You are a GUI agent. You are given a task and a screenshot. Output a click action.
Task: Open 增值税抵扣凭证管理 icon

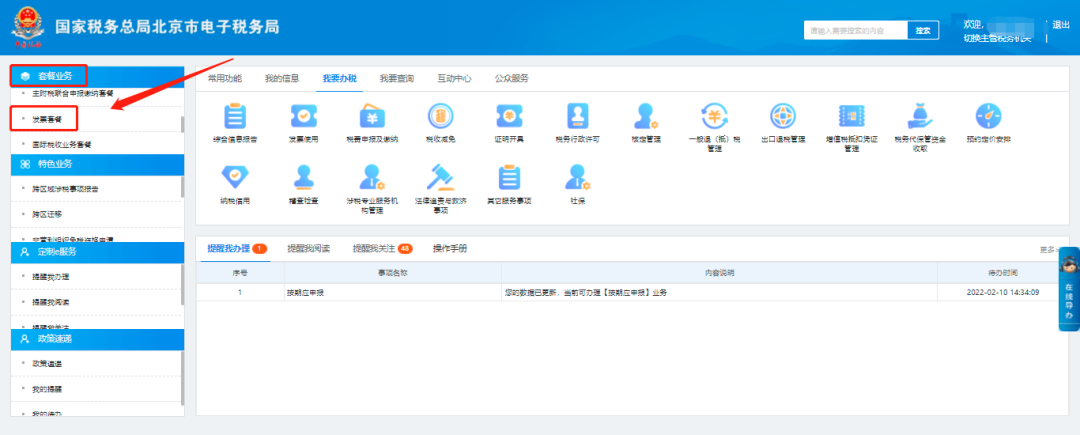[x=851, y=116]
